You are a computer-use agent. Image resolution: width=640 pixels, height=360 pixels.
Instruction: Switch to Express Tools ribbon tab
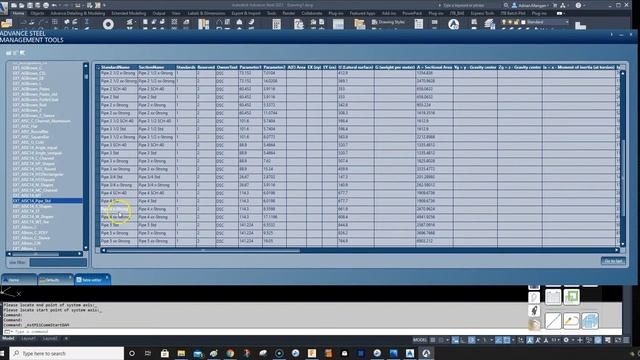click(482, 13)
